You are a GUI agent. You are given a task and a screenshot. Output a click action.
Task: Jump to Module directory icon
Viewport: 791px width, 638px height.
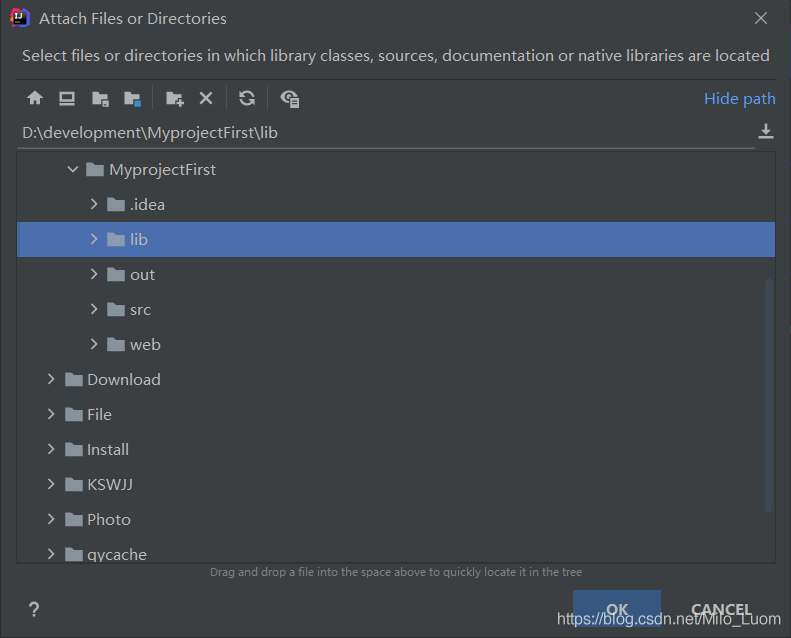pos(132,98)
